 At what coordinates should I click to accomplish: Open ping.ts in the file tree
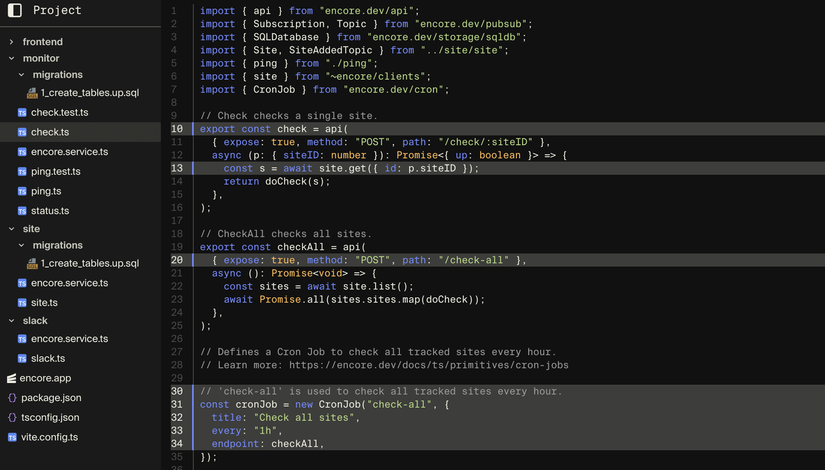click(x=46, y=191)
